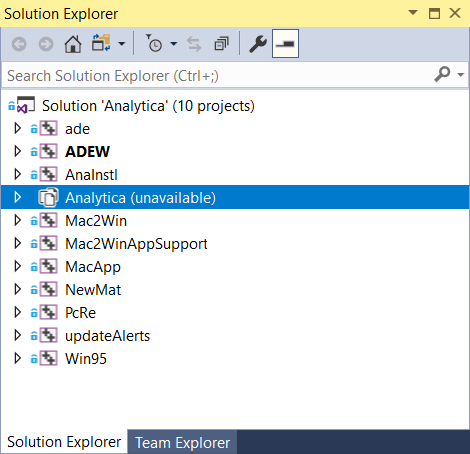Viewport: 470px width, 454px height.
Task: Click the Forward navigation arrow
Action: [x=46, y=44]
